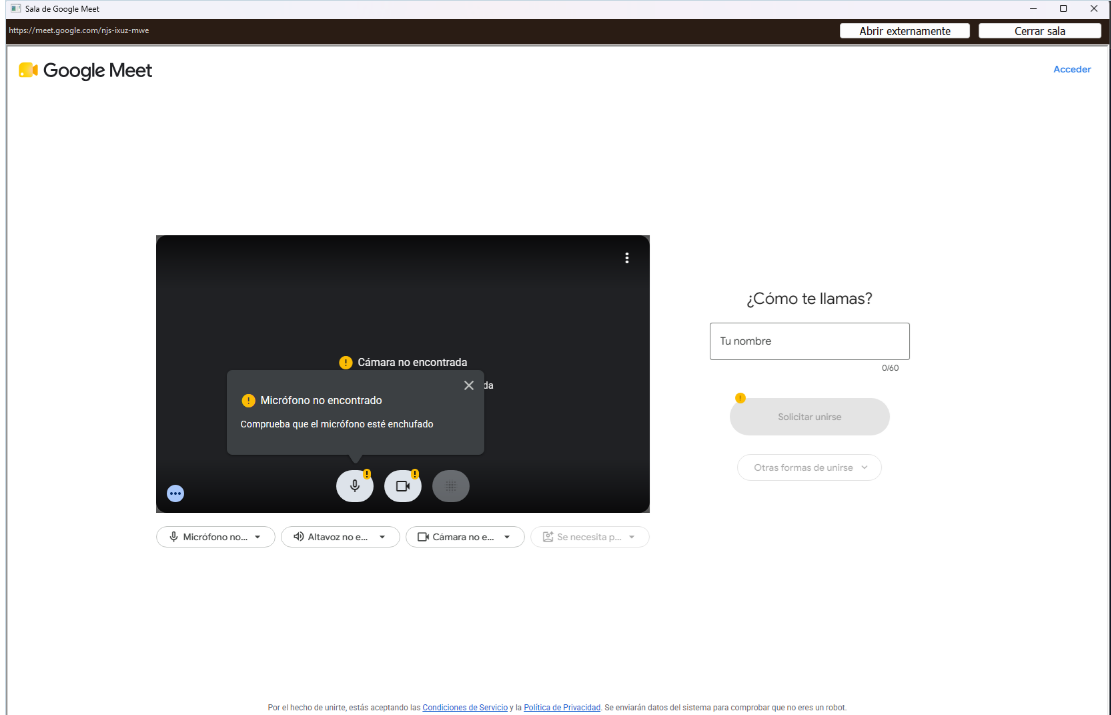Click the Abrir externamente button
This screenshot has width=1111, height=715.
coord(905,30)
